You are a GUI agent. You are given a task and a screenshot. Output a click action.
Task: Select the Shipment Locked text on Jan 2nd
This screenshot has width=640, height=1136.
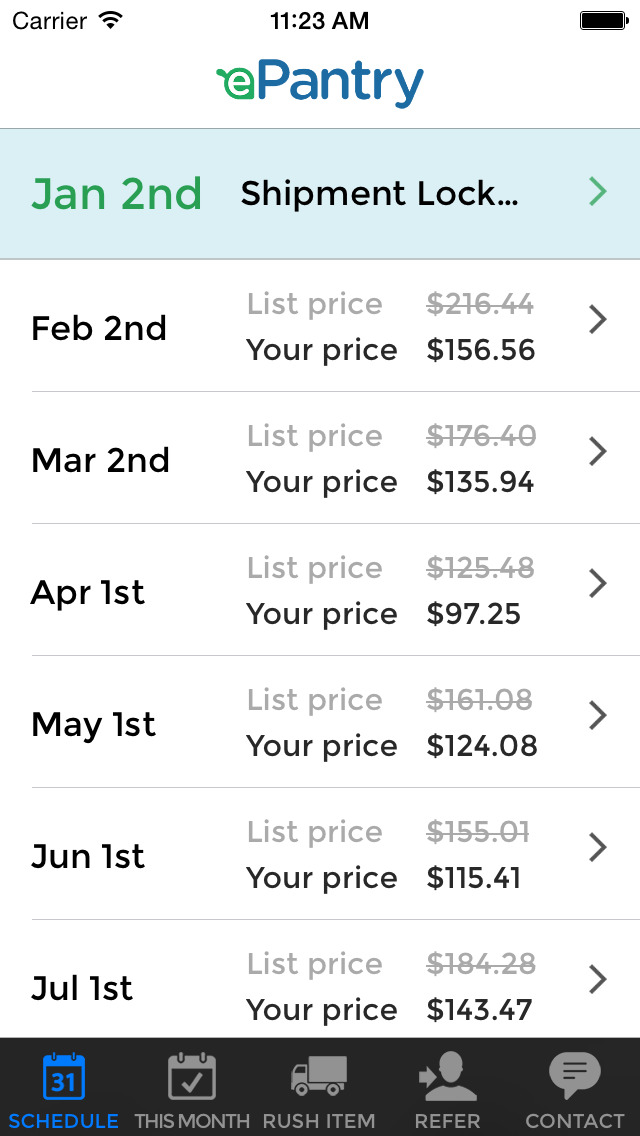pyautogui.click(x=379, y=194)
